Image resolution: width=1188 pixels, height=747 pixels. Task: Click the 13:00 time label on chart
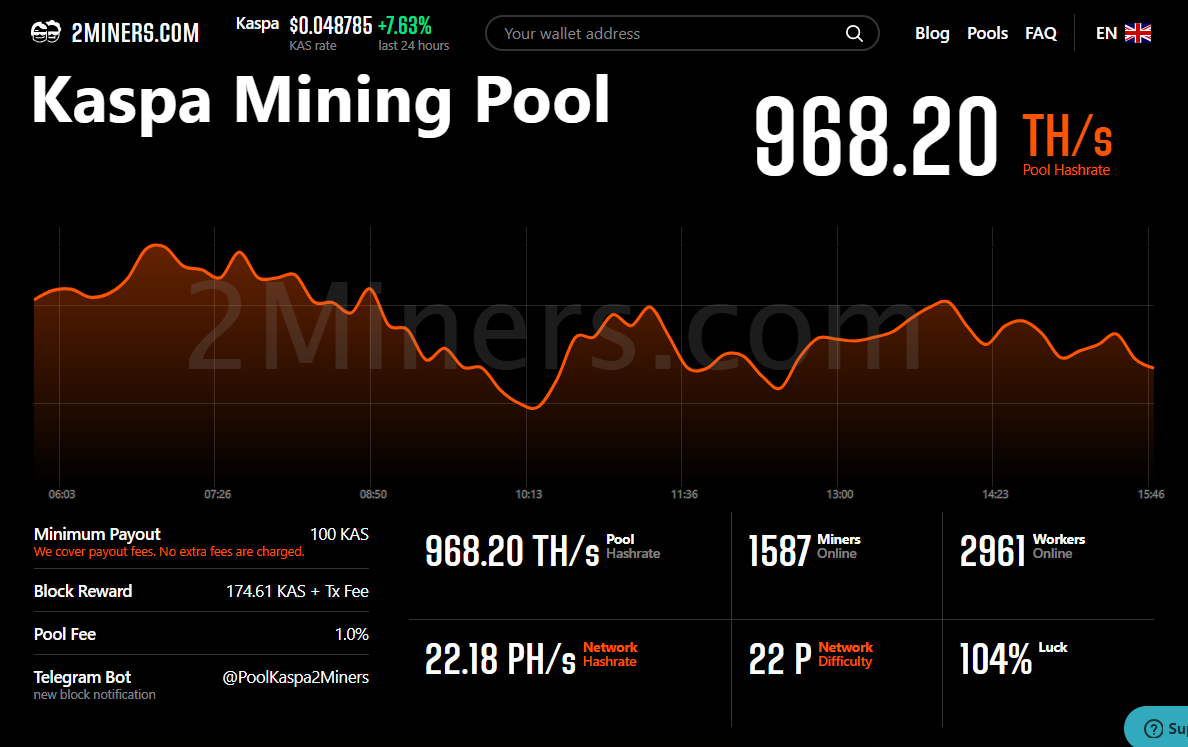coord(839,494)
